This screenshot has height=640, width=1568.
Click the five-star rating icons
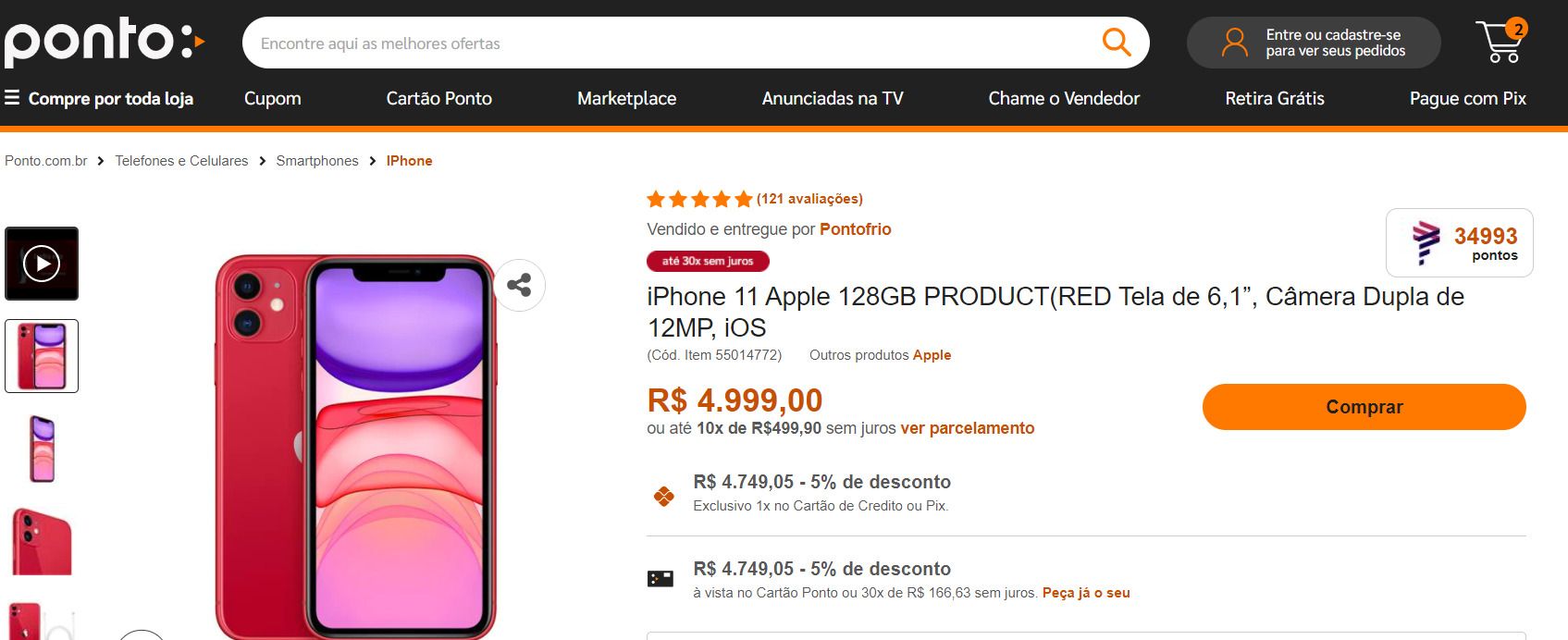699,199
